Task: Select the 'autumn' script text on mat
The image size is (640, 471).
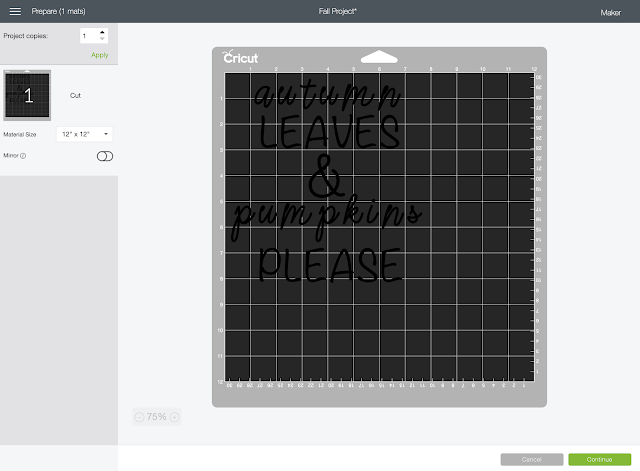Action: [x=327, y=95]
